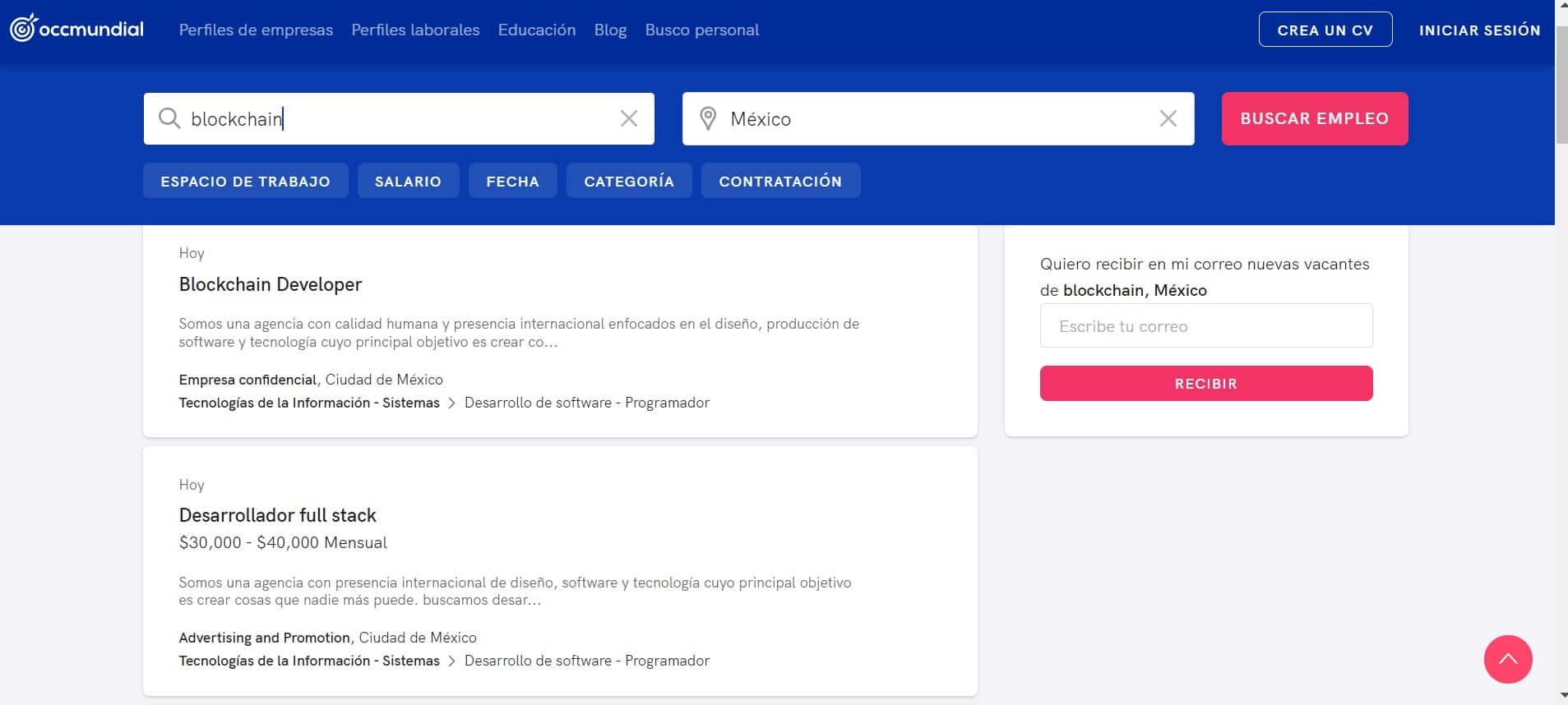This screenshot has width=1568, height=705.
Task: Click the Escribe tu correo field
Action: tap(1206, 325)
